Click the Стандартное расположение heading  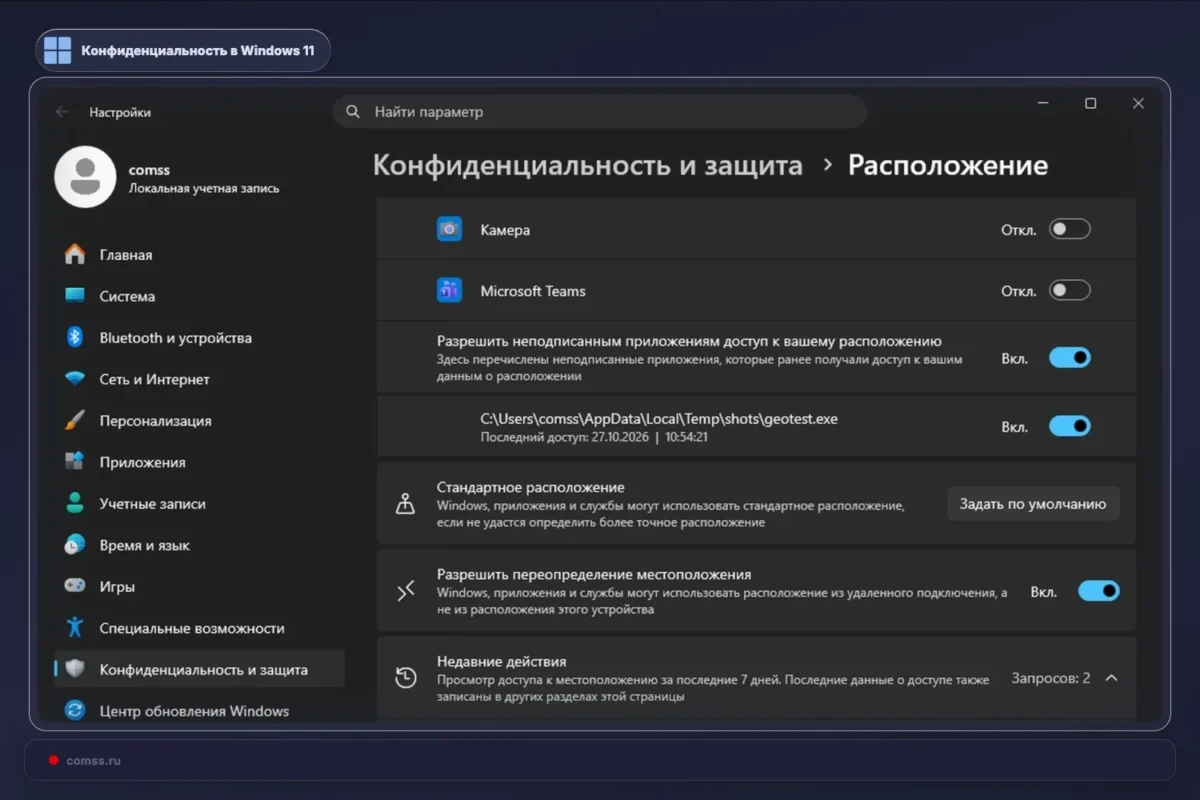(x=531, y=487)
